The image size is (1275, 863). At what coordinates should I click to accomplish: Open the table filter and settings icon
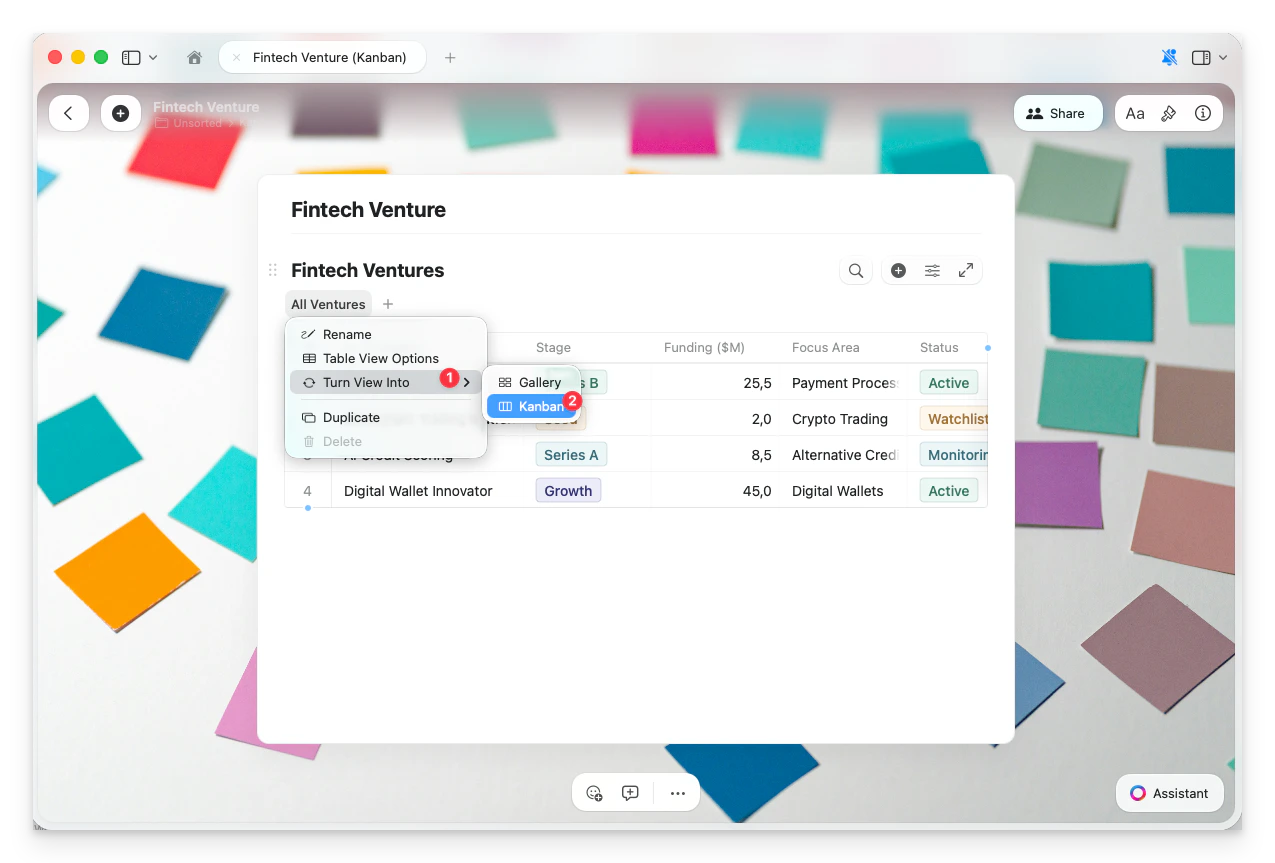pos(932,270)
